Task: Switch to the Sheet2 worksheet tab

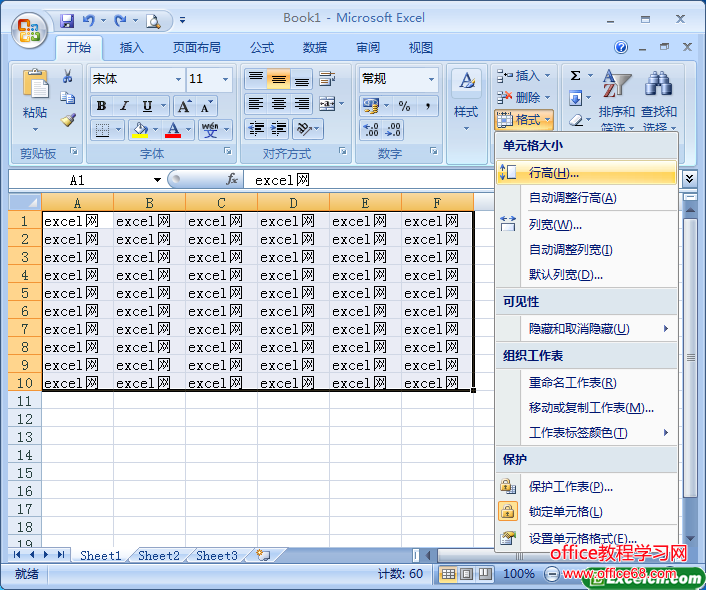Action: coord(159,556)
